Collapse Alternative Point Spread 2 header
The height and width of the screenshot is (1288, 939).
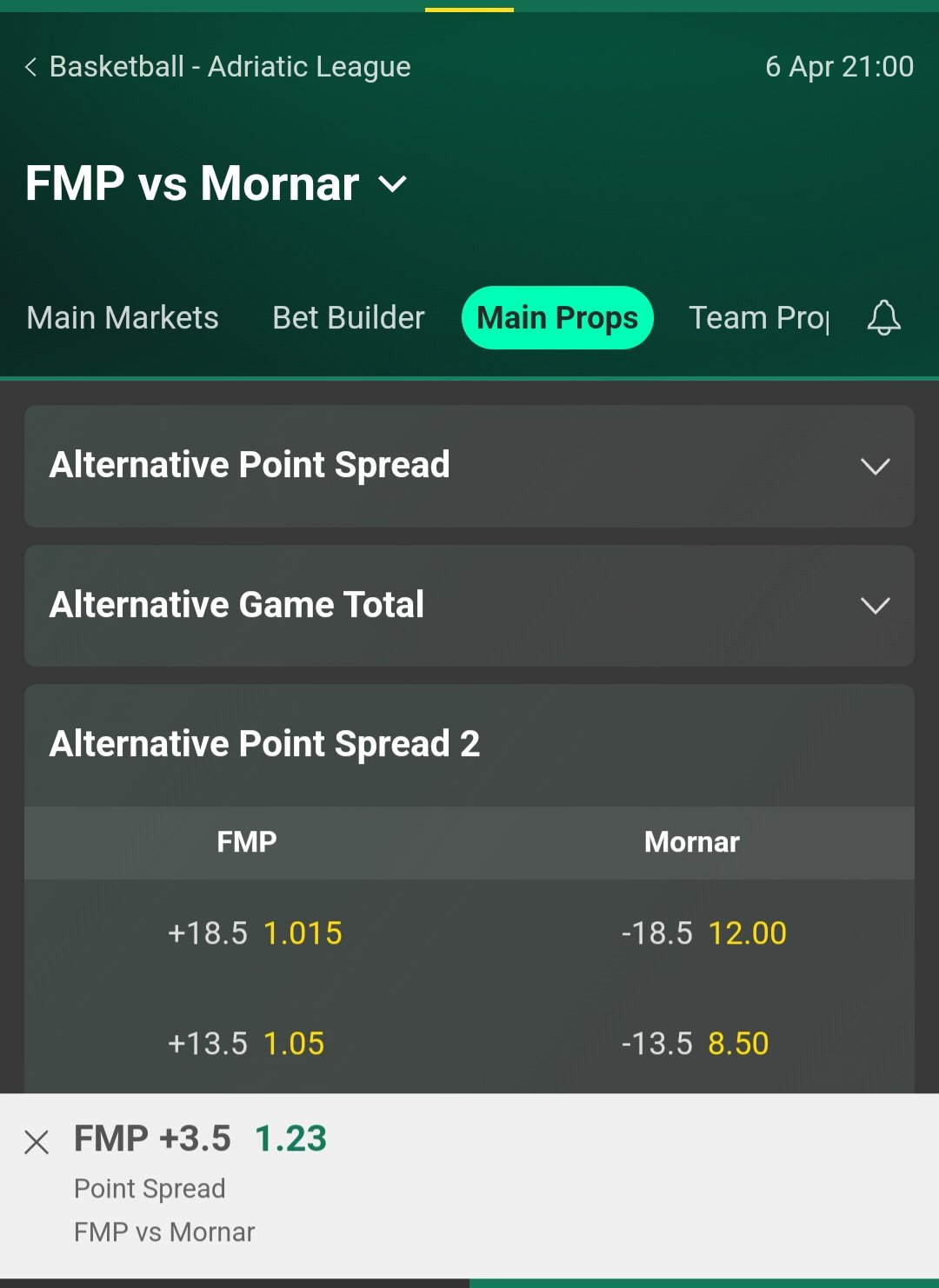pyautogui.click(x=469, y=744)
